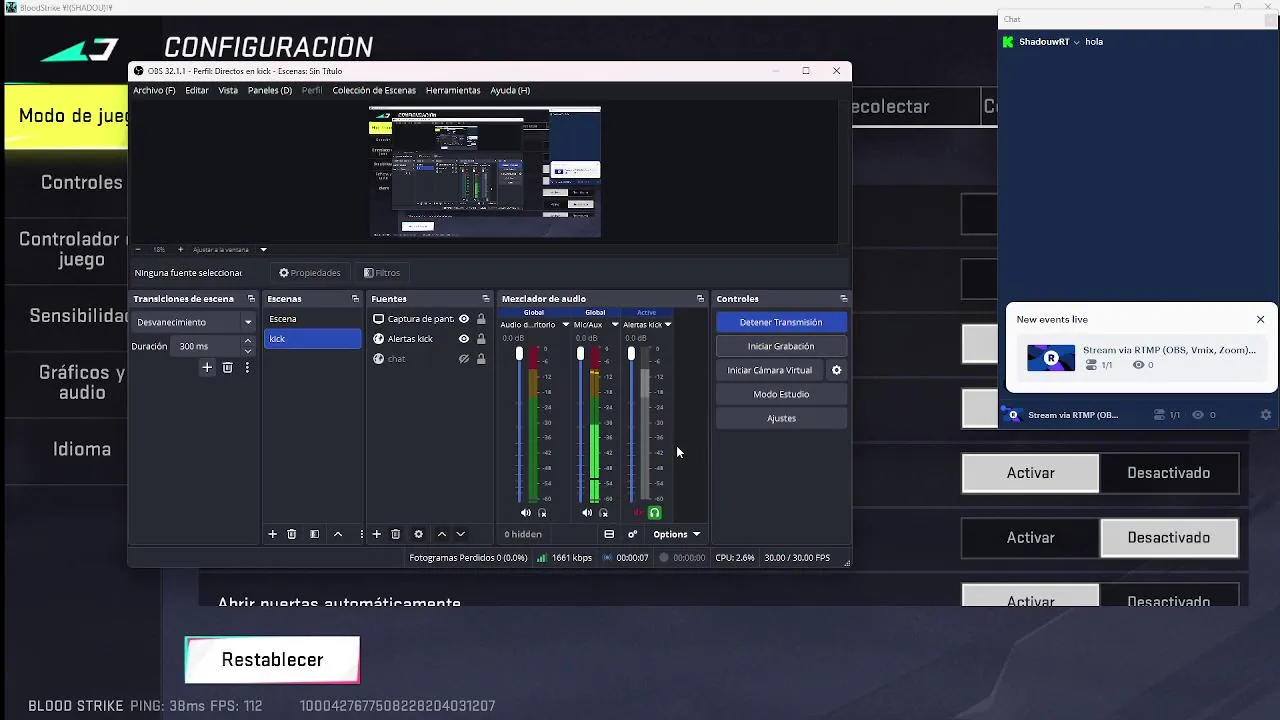Switch audio mixer layout icon
Viewport: 1280px width, 720px height.
point(609,534)
